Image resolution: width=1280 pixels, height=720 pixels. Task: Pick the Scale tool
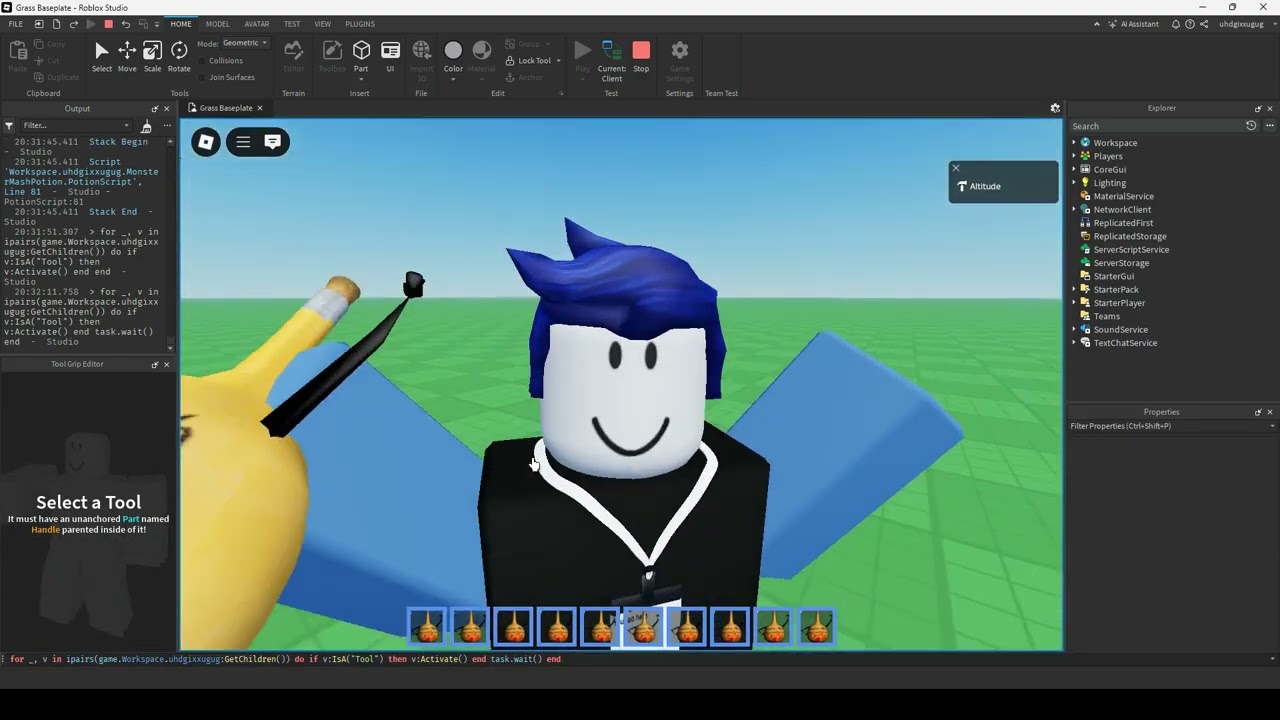[x=153, y=56]
